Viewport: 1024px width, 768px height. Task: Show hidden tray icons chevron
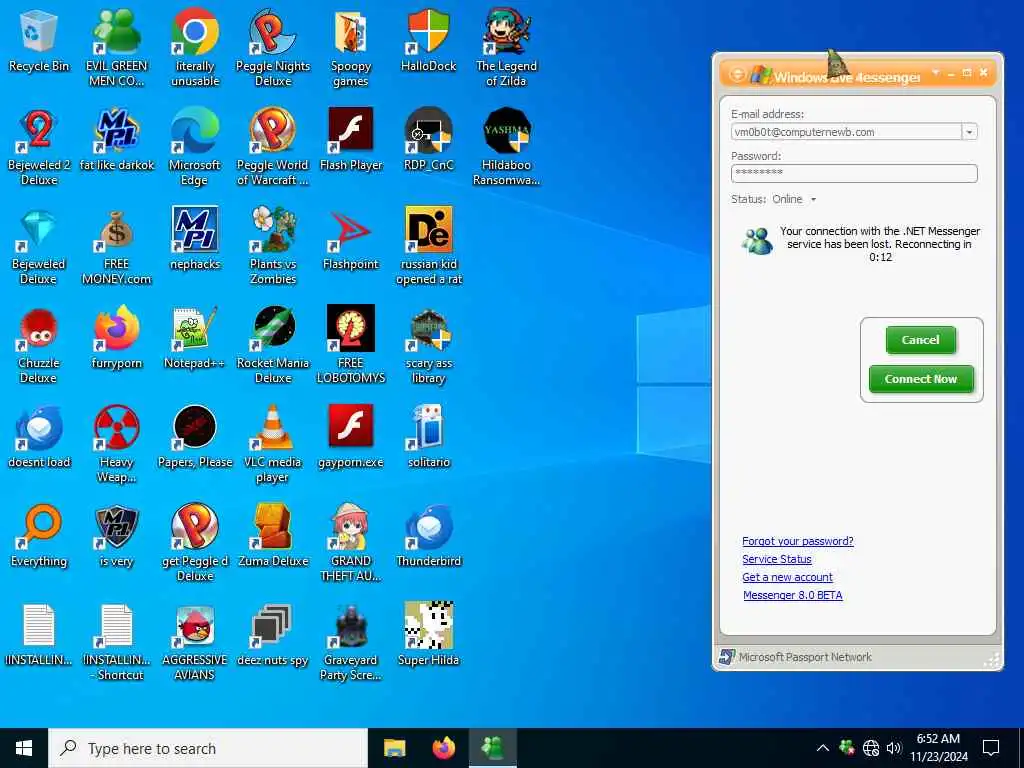coord(823,748)
